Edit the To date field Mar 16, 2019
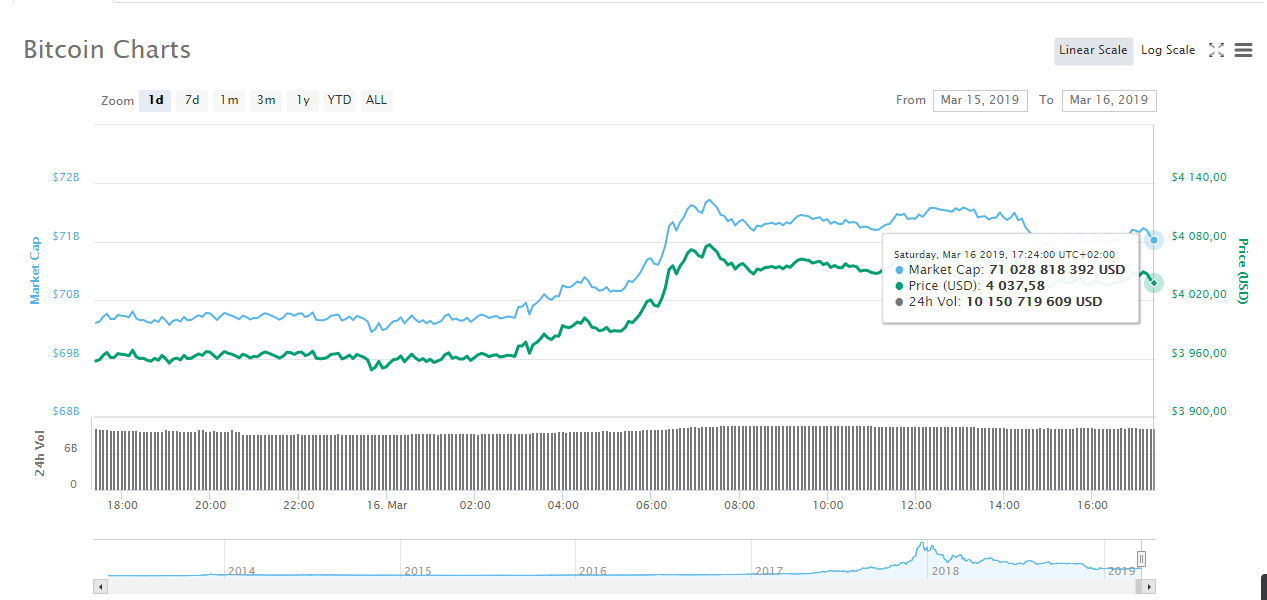The height and width of the screenshot is (600, 1267). coord(1109,100)
